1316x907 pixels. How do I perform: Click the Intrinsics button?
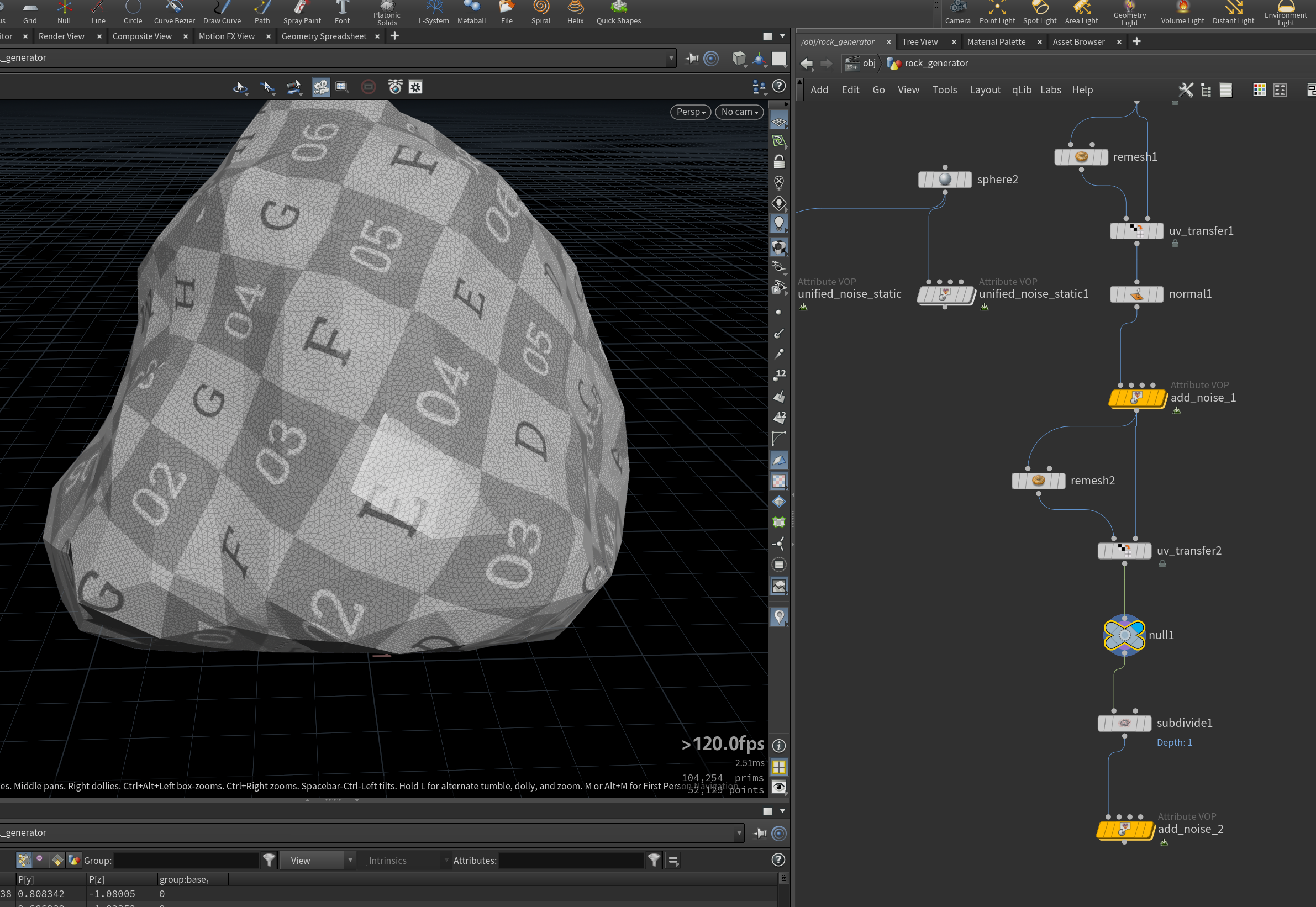388,861
